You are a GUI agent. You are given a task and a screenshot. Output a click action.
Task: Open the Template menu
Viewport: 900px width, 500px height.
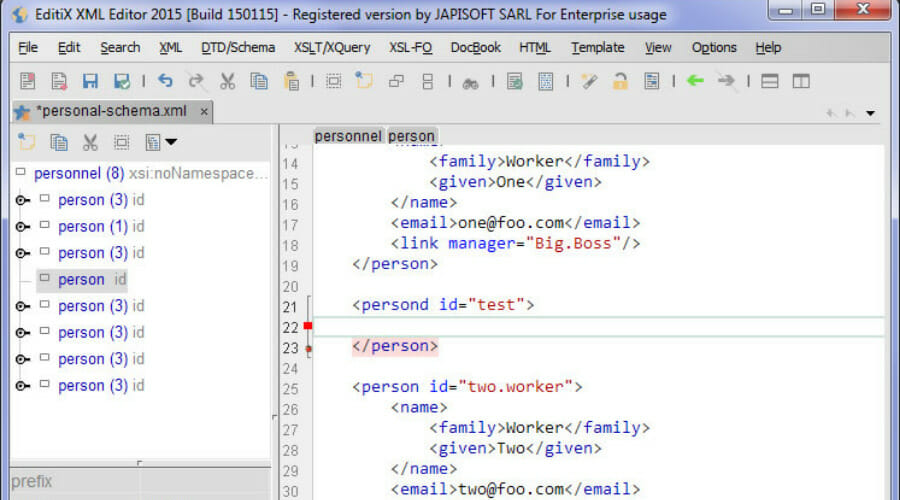598,48
